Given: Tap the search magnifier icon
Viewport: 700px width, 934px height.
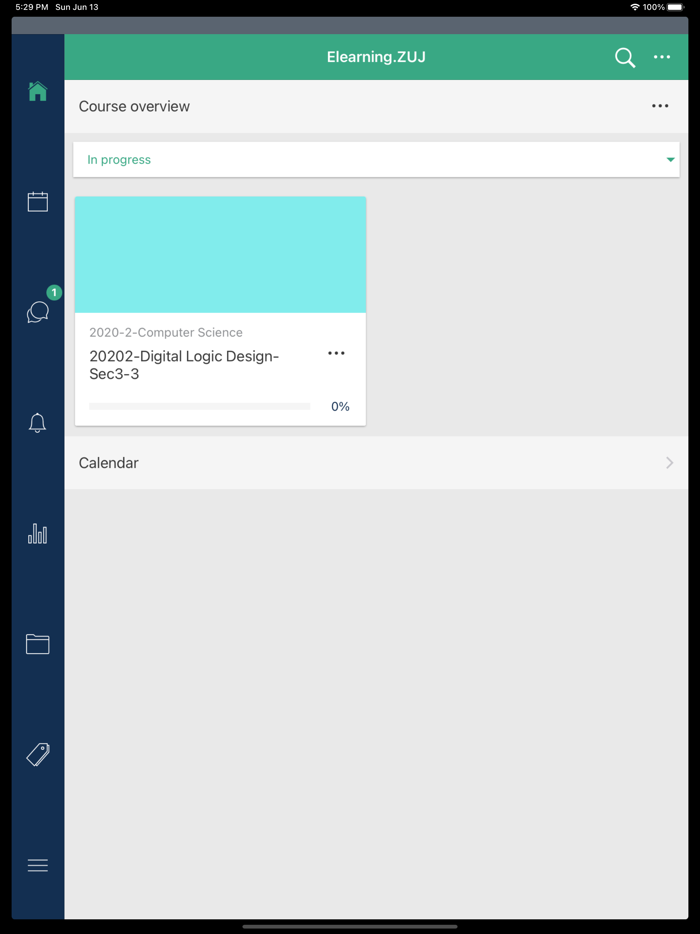Looking at the screenshot, I should [x=625, y=58].
